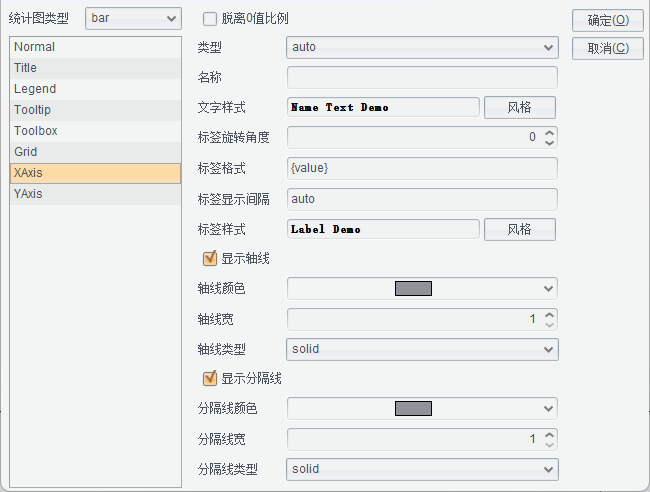Uncheck the 显示分隔线 checkbox
Screen dimensions: 650x492
tap(210, 378)
